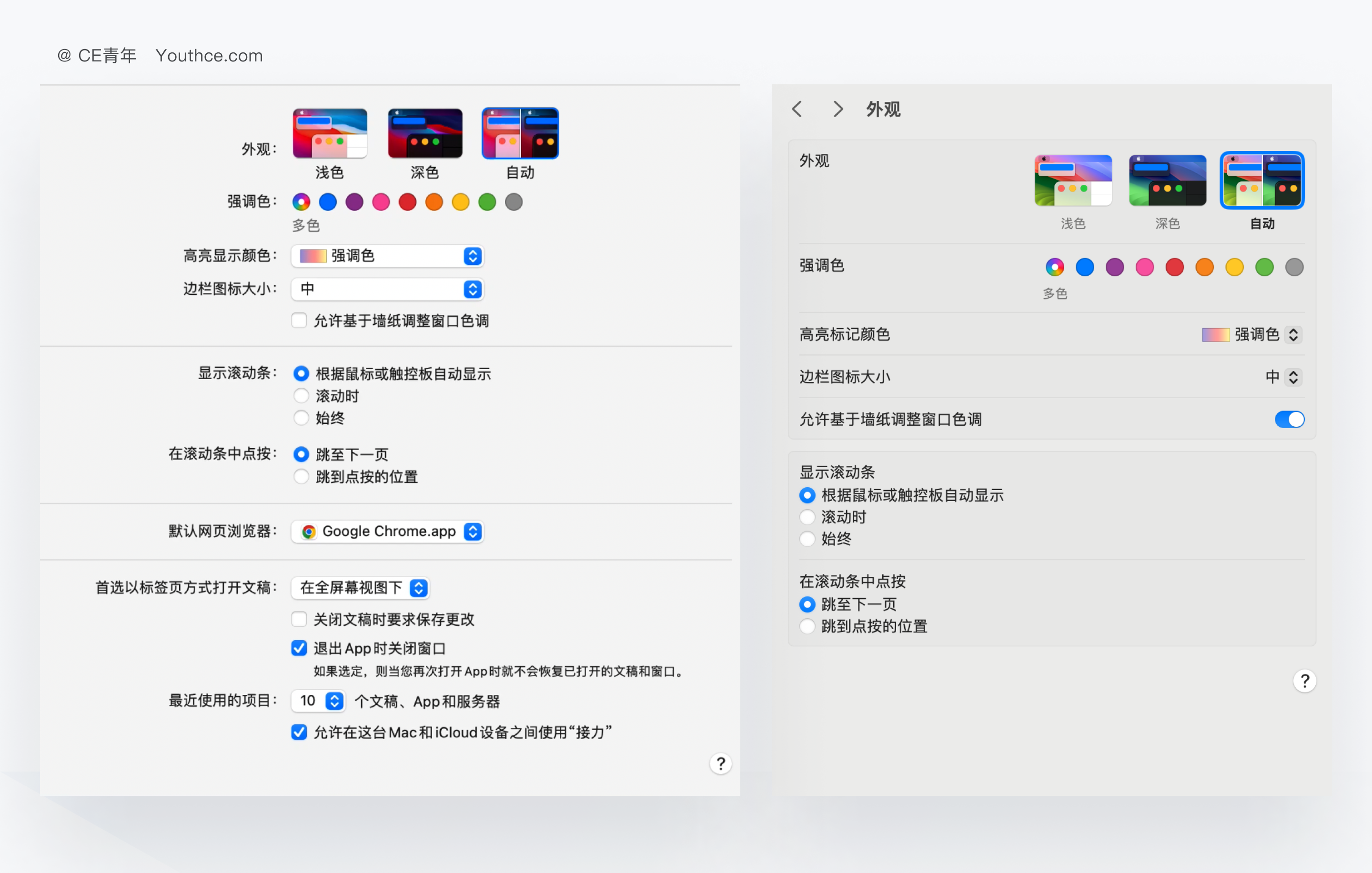The width and height of the screenshot is (1372, 873).
Task: Check 允许基于墙纸调整窗口色调 in left panel
Action: [299, 320]
